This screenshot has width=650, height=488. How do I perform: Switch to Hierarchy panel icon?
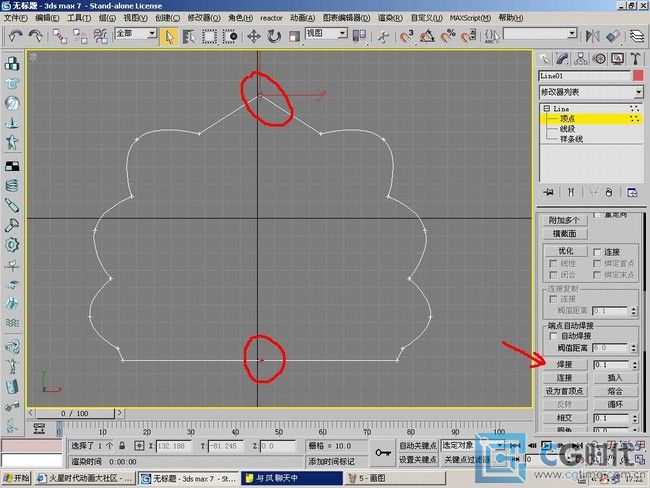pos(581,59)
